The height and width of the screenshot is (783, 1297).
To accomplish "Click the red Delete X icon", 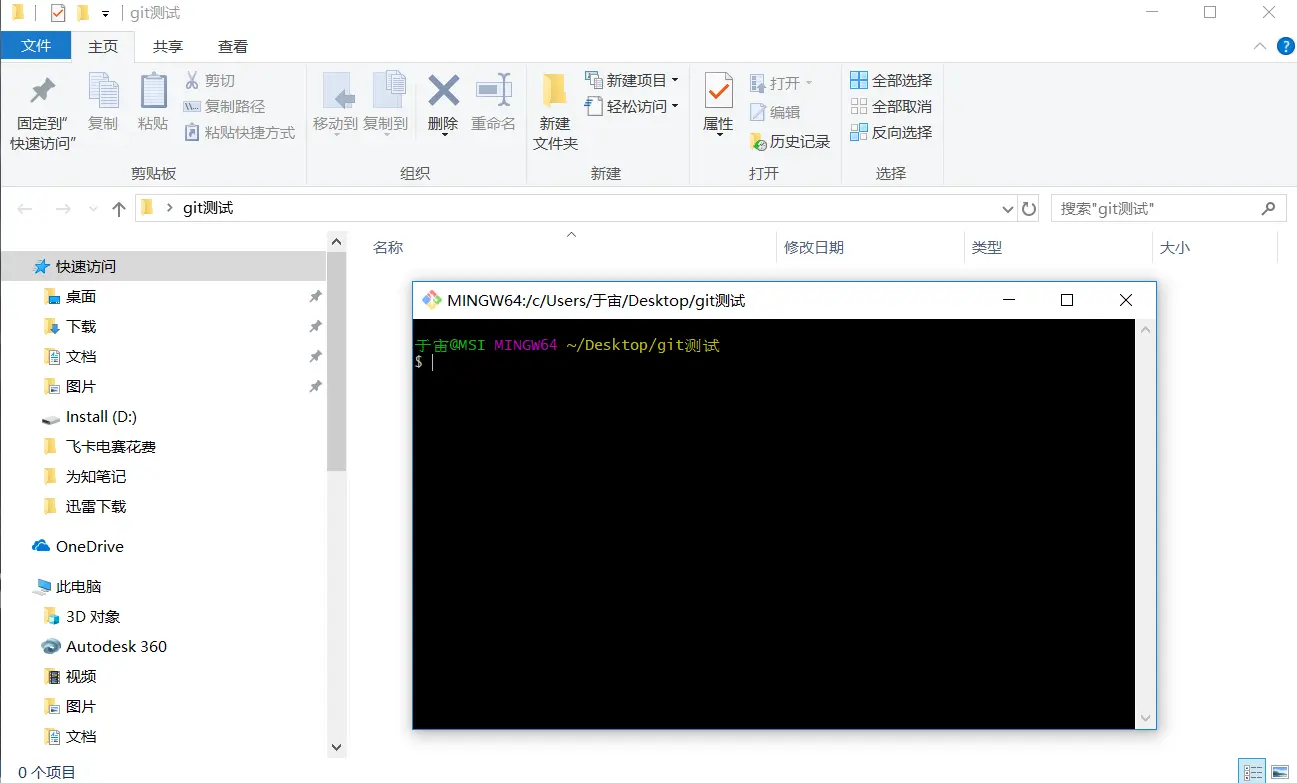I will point(443,91).
